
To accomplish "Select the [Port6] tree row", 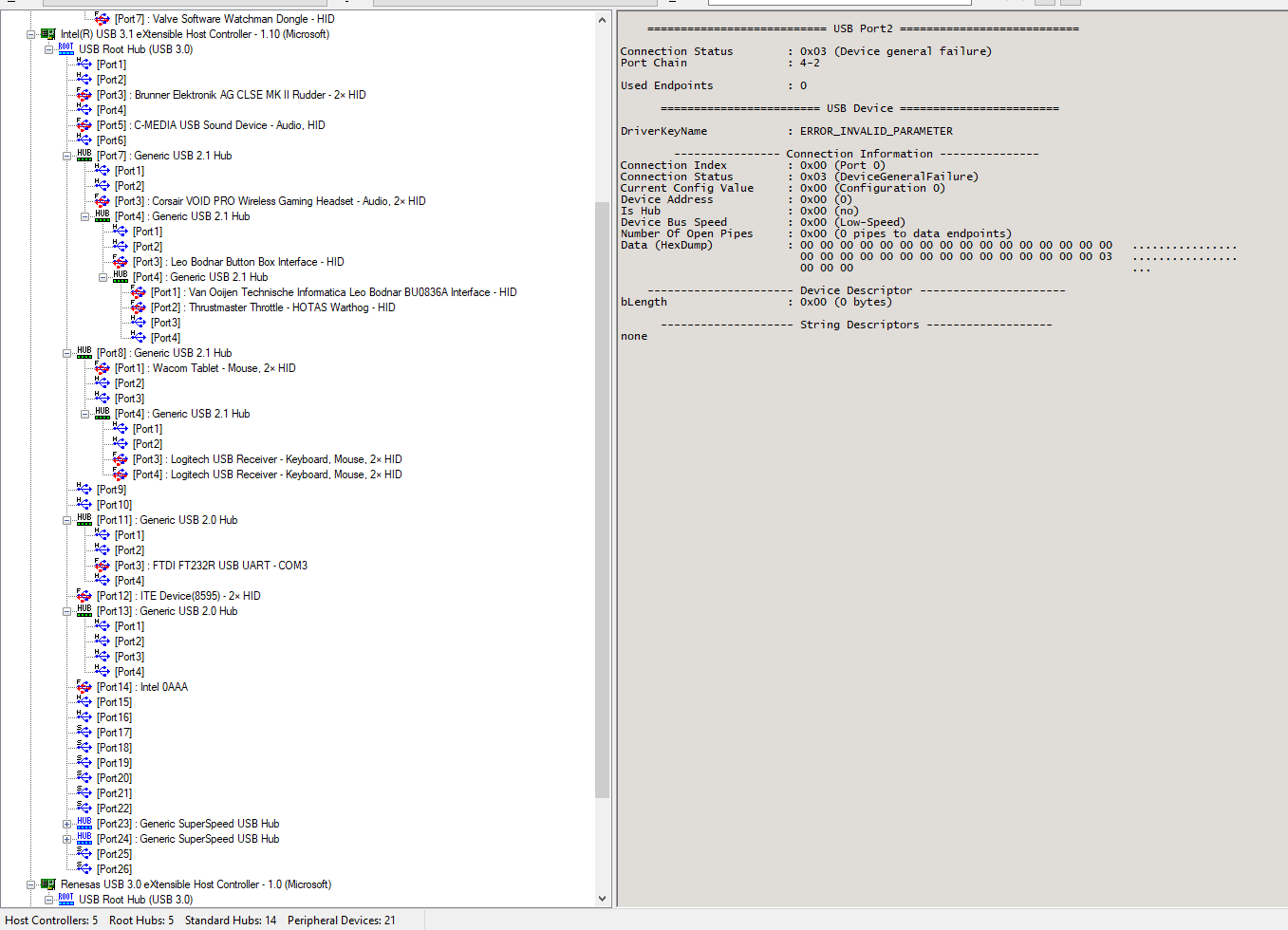I will tap(111, 140).
